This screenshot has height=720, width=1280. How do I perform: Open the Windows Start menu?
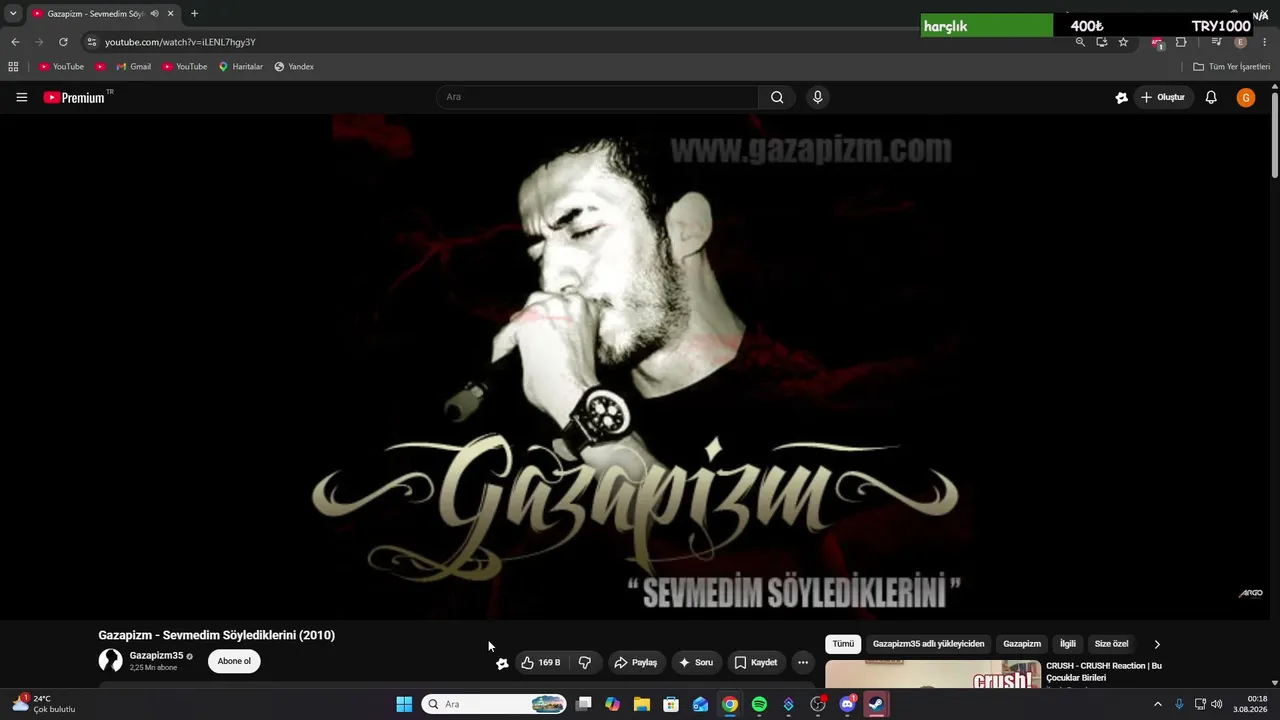(x=404, y=704)
